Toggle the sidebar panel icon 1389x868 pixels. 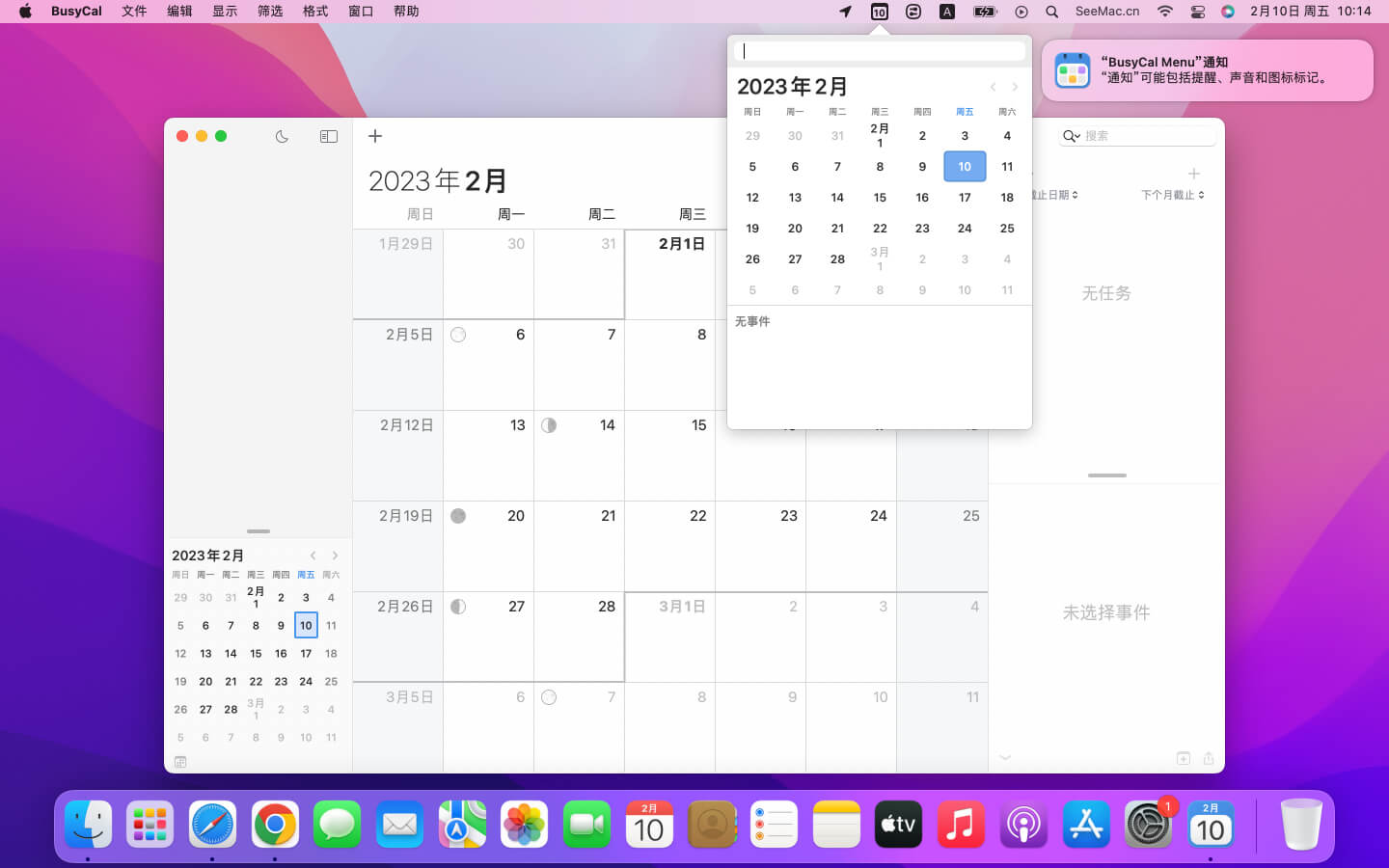(329, 136)
